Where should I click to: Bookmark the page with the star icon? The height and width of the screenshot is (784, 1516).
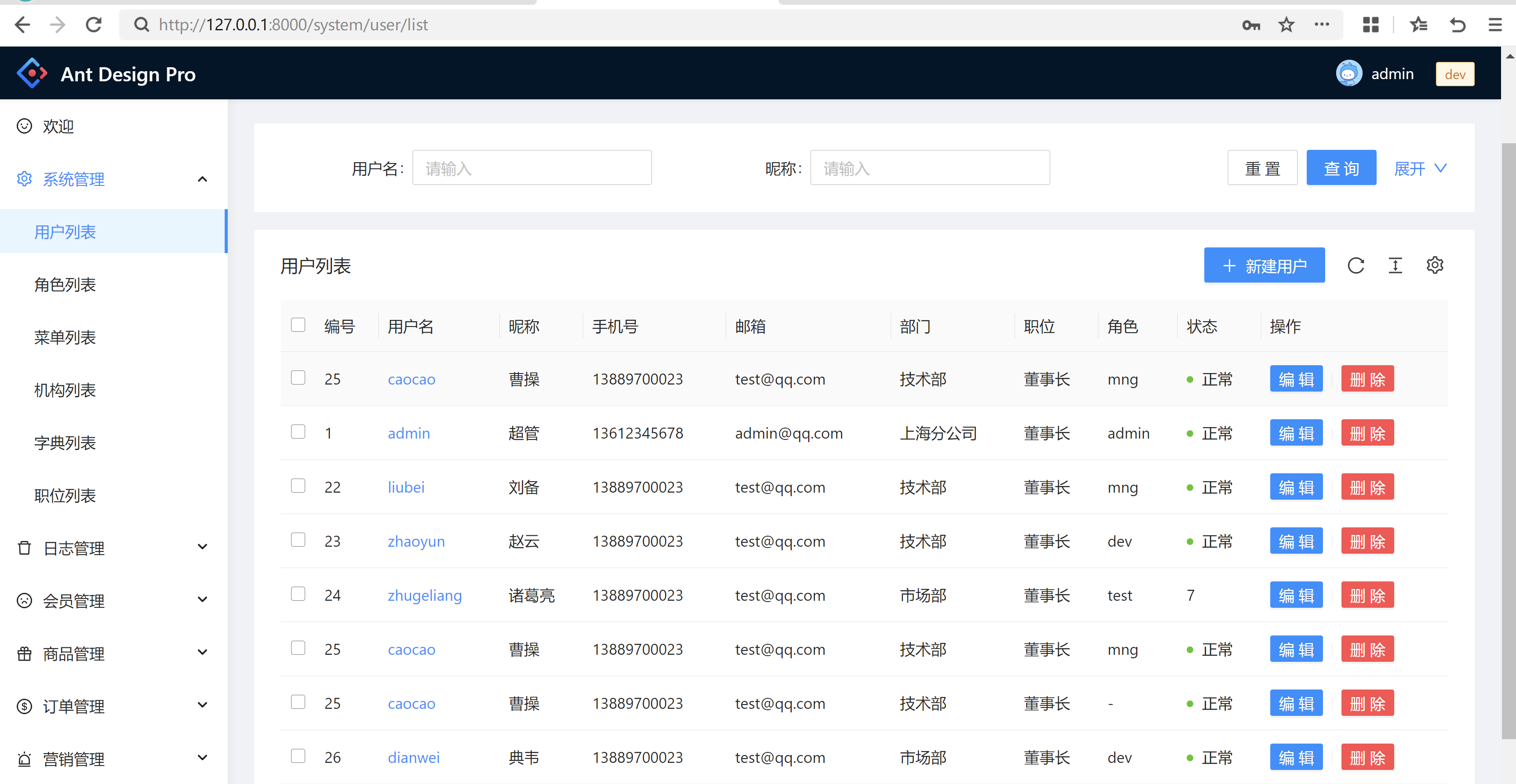[x=1286, y=25]
